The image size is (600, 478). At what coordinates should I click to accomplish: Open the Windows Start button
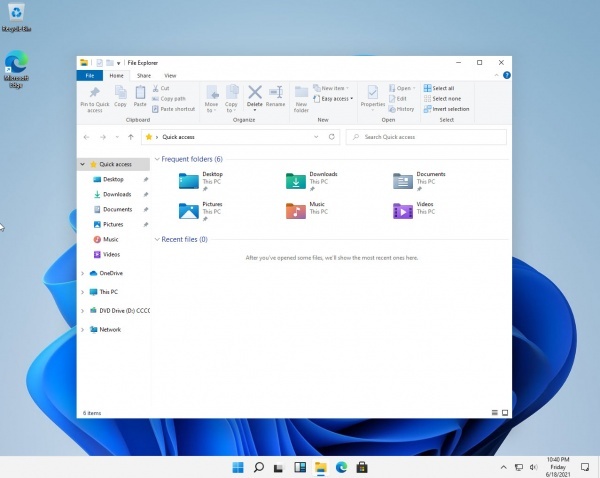click(238, 467)
